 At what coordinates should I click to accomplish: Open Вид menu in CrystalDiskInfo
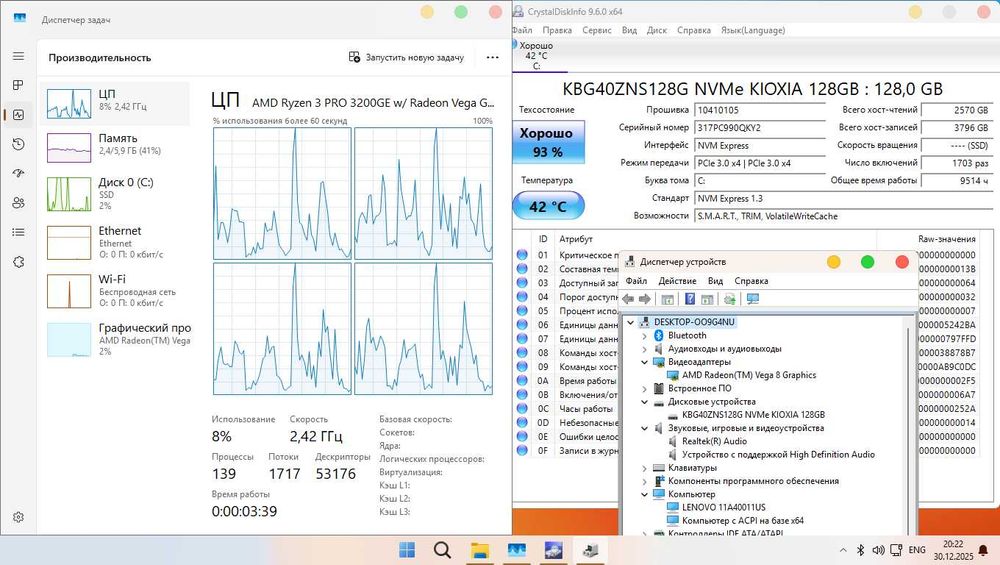click(629, 30)
